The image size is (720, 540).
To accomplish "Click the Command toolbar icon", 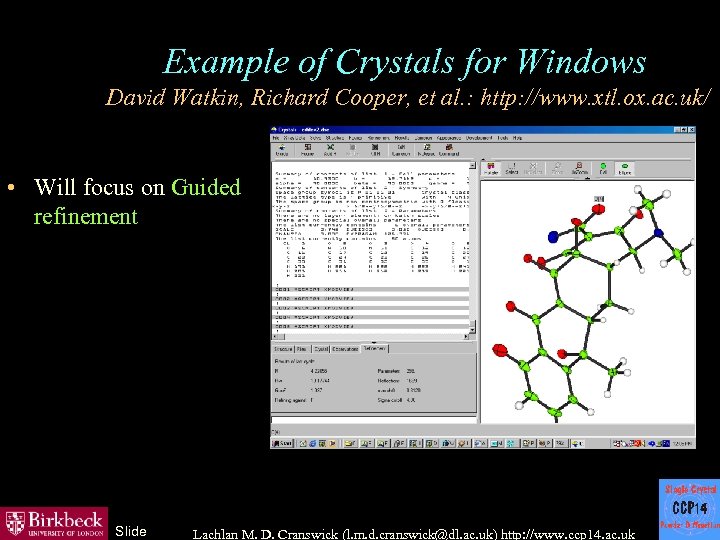I will pos(449,150).
